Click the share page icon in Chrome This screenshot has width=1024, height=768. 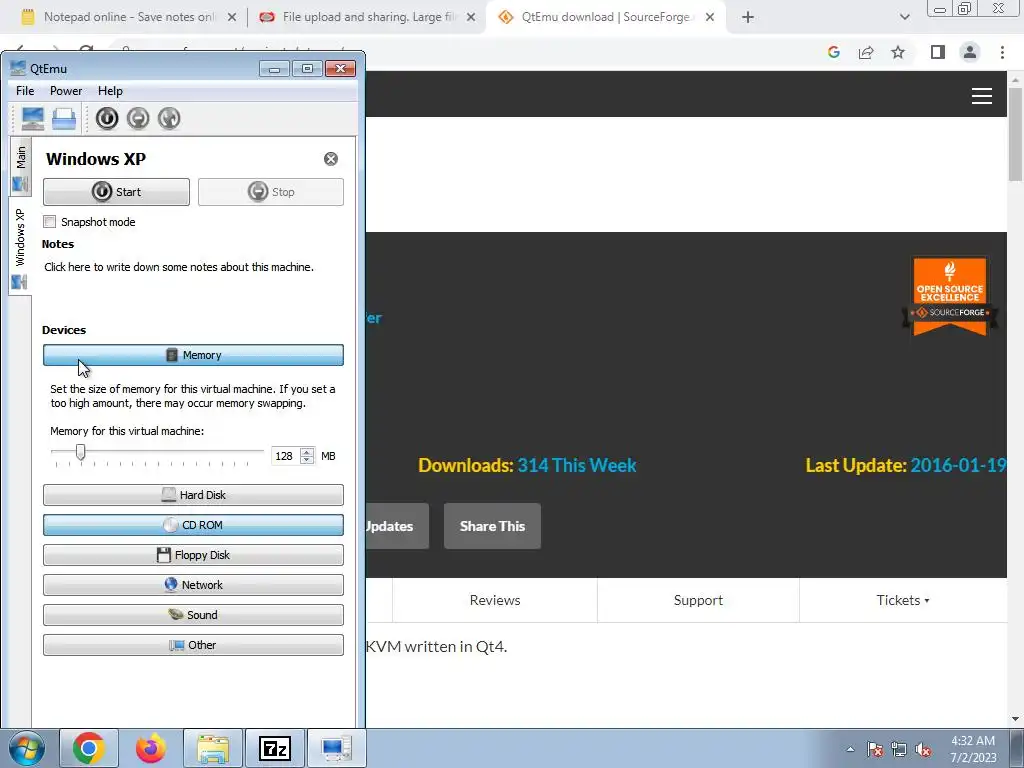pos(866,52)
